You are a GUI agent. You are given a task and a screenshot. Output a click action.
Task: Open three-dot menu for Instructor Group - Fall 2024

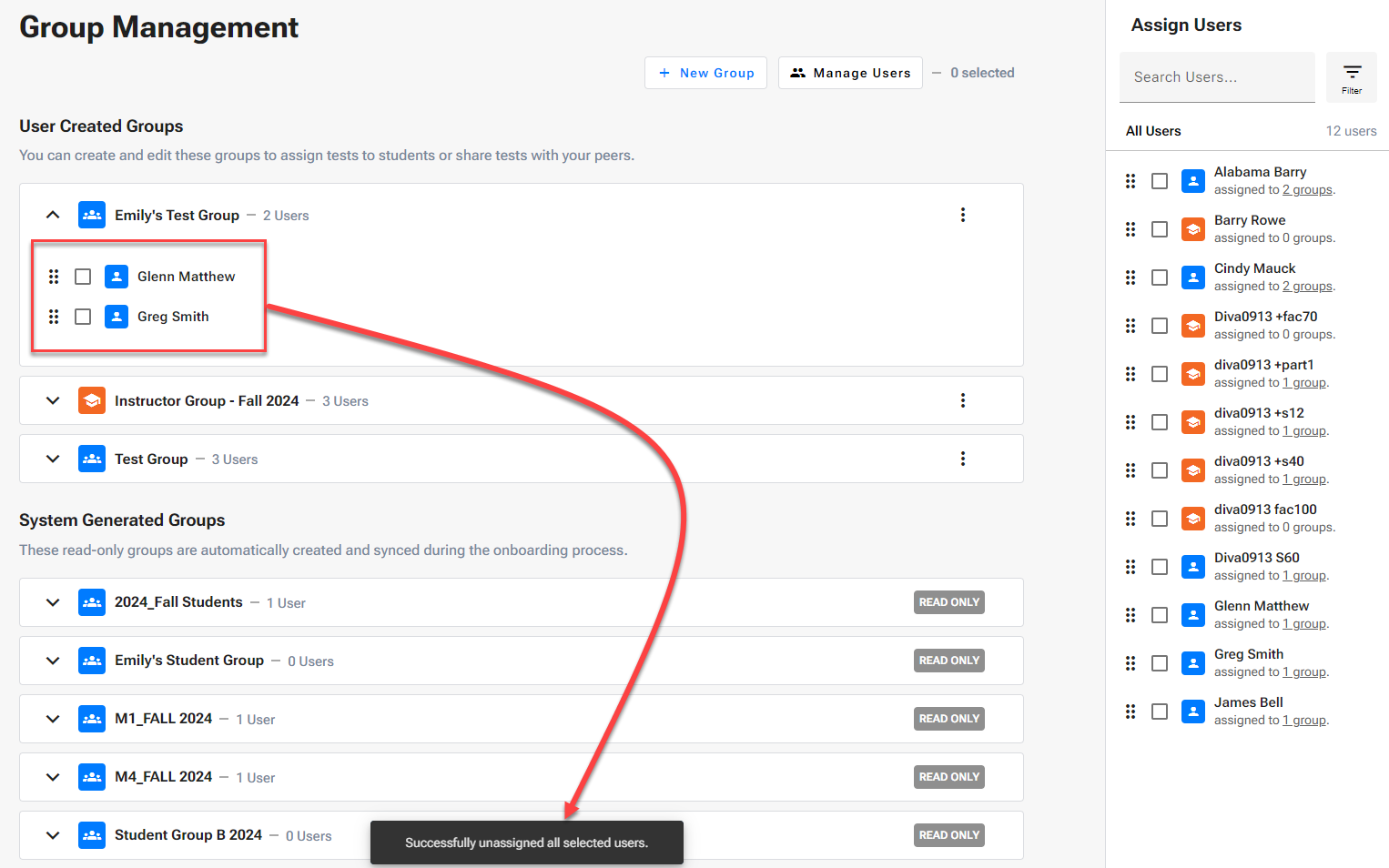point(962,401)
